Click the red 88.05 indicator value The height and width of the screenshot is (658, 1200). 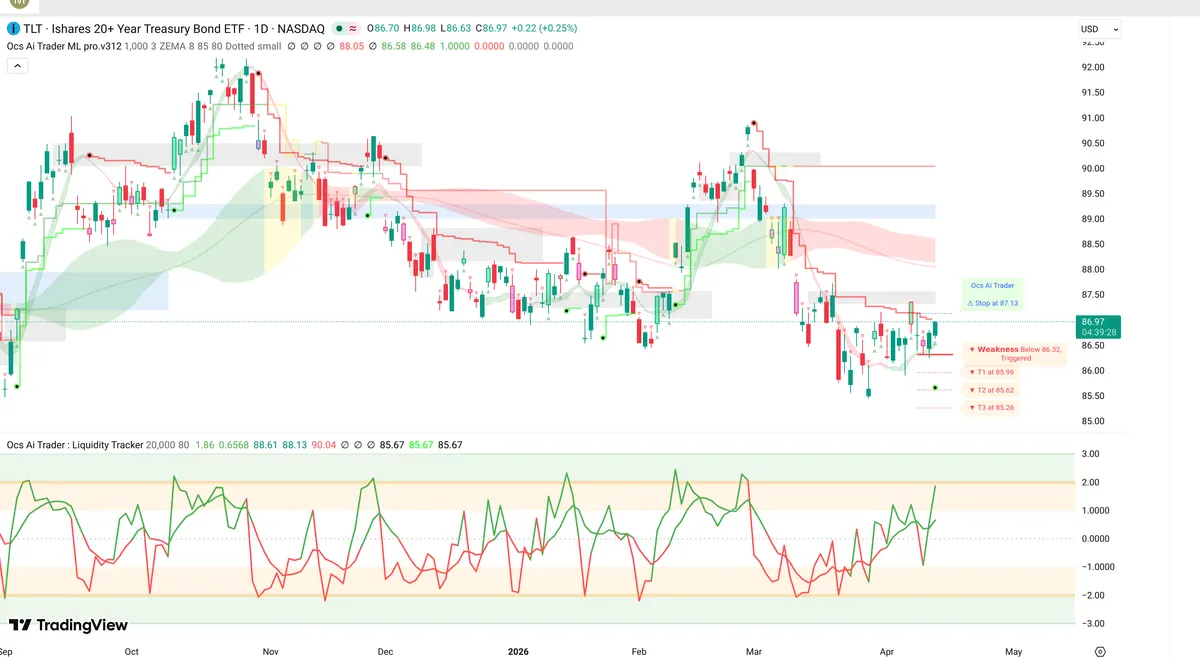(x=352, y=45)
